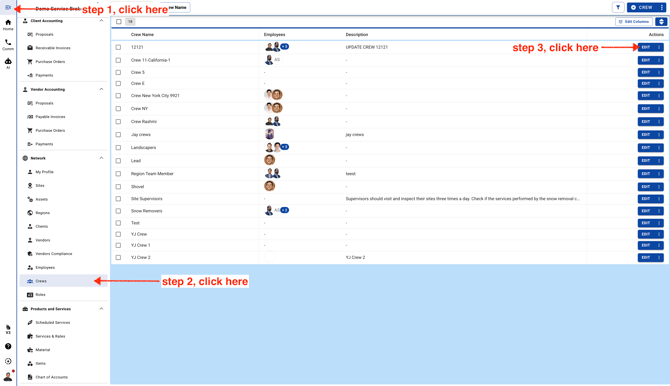Open the more-options menu for Lead row
The width and height of the screenshot is (670, 386).
click(x=659, y=161)
